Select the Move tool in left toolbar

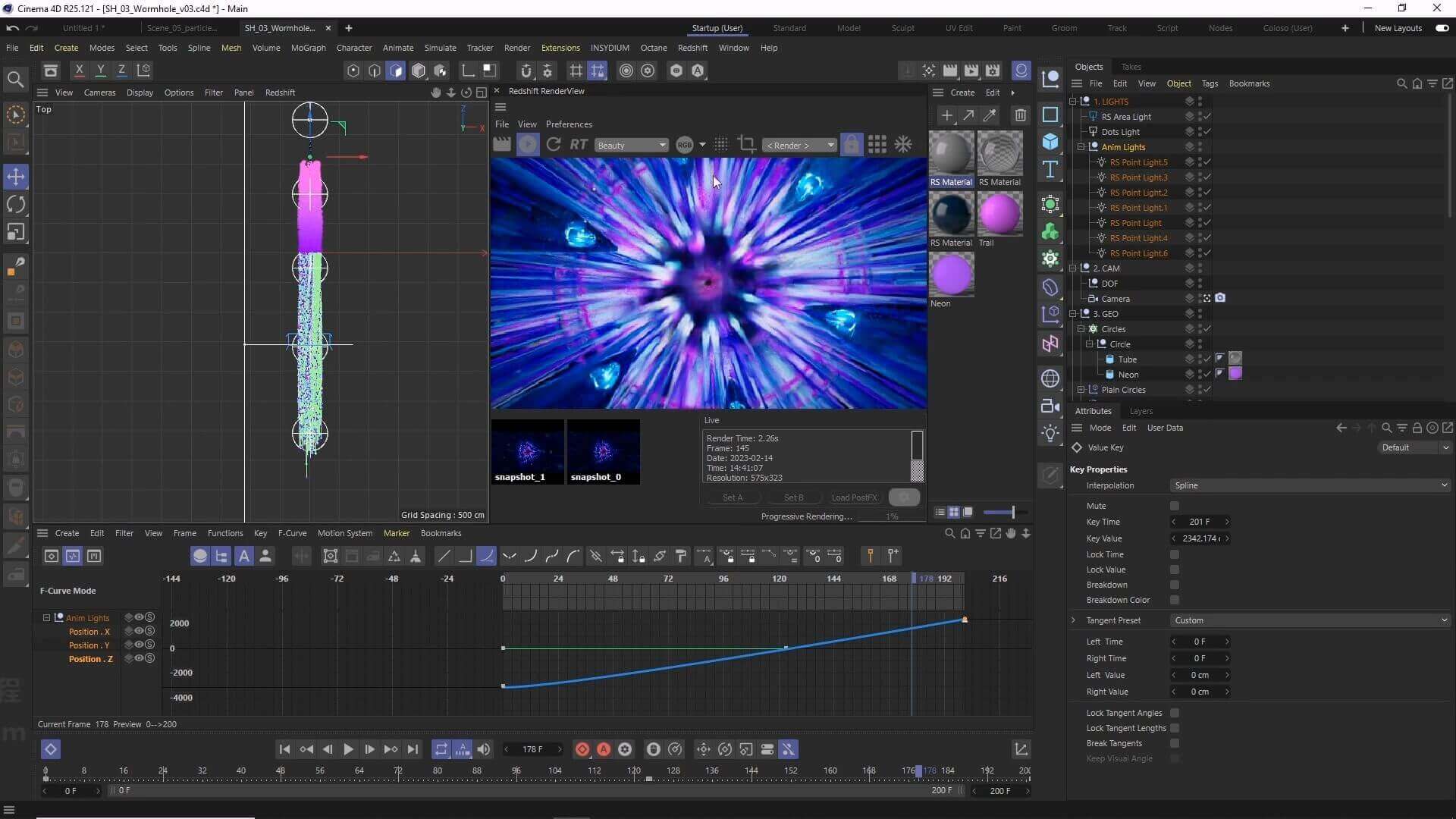point(15,177)
